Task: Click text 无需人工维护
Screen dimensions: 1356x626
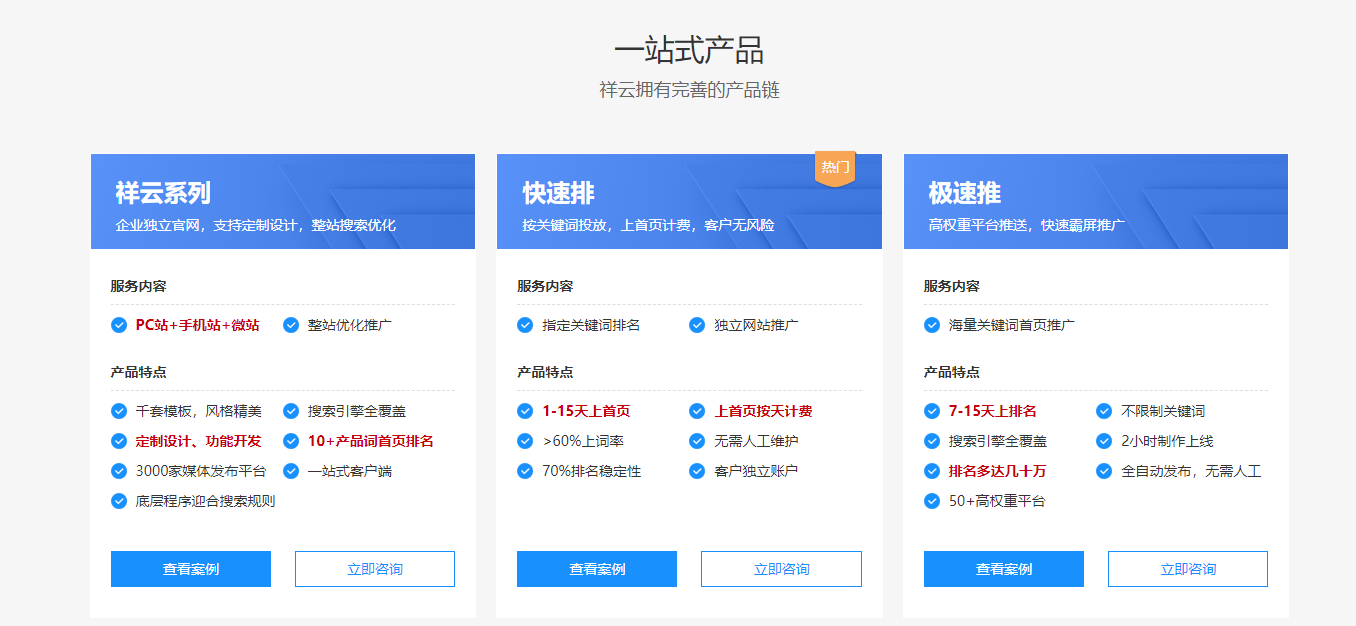Action: click(x=756, y=441)
